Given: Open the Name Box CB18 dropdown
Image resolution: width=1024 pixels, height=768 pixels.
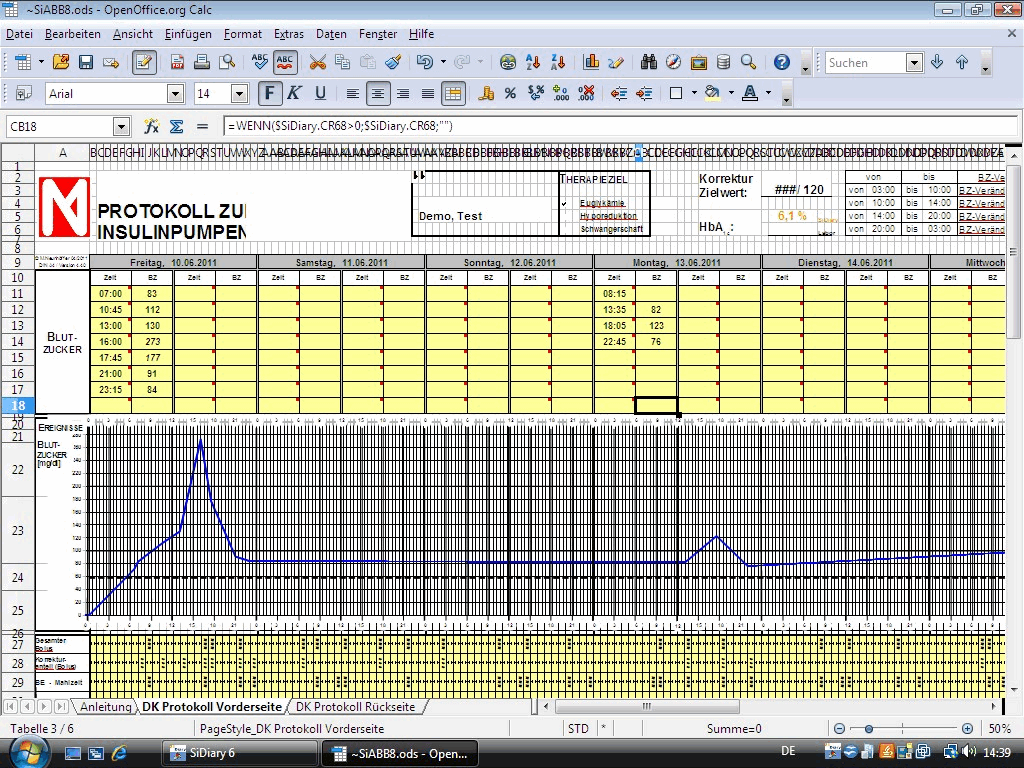Looking at the screenshot, I should (x=121, y=127).
